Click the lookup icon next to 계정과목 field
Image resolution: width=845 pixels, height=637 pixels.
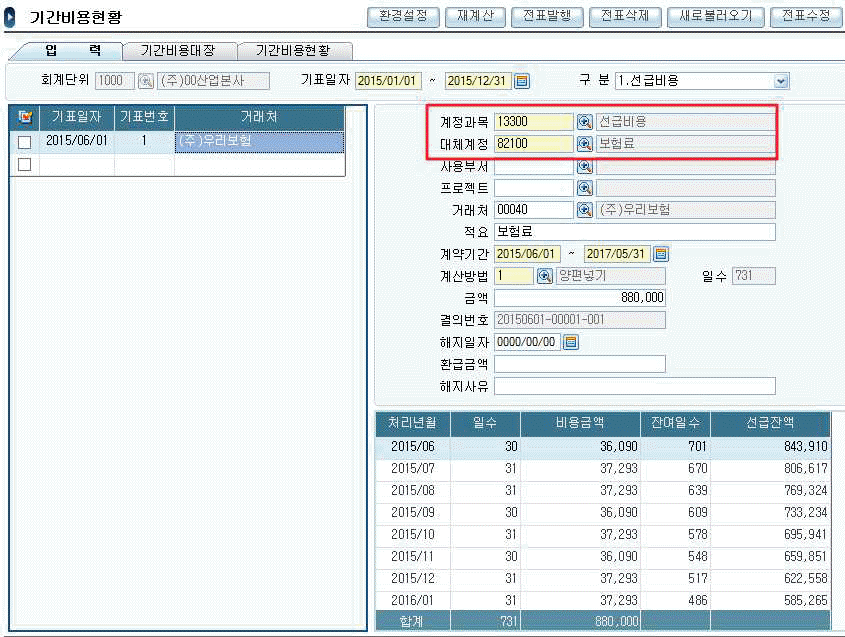click(585, 122)
